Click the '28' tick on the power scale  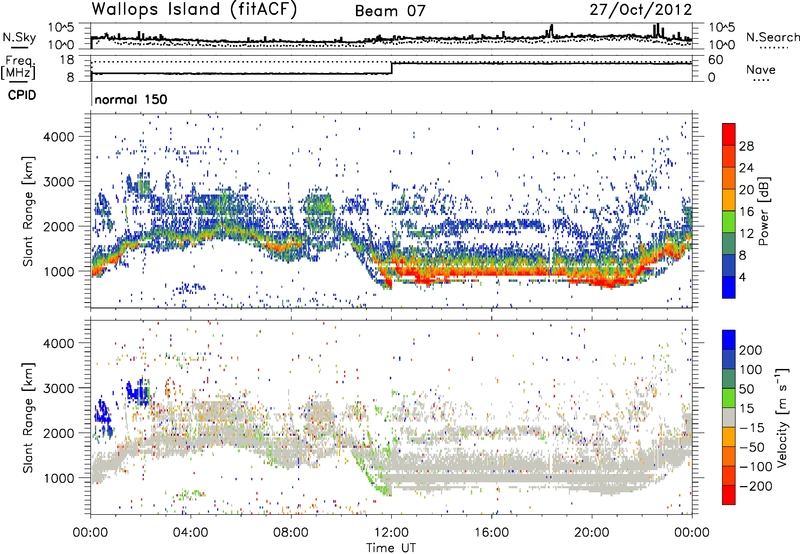pos(746,146)
